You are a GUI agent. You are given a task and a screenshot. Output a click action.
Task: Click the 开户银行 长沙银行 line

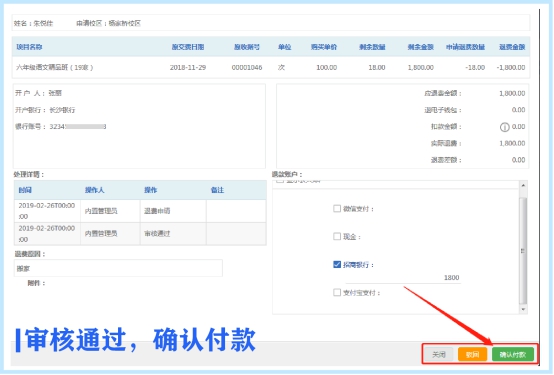coord(45,110)
